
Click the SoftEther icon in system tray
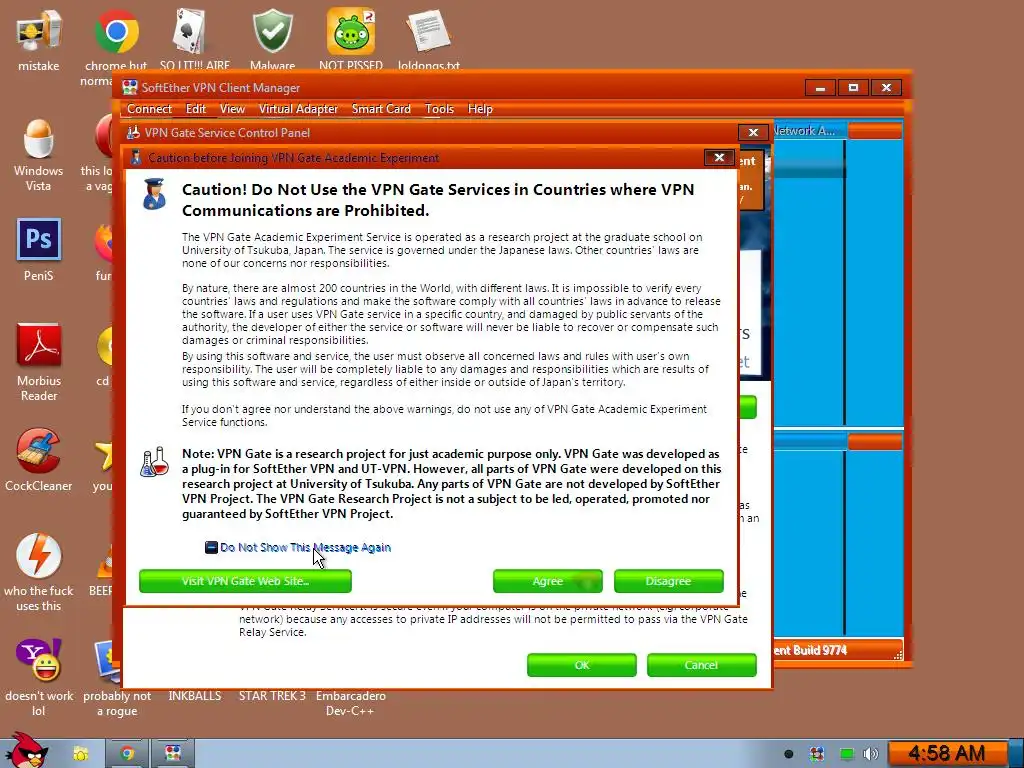click(817, 754)
